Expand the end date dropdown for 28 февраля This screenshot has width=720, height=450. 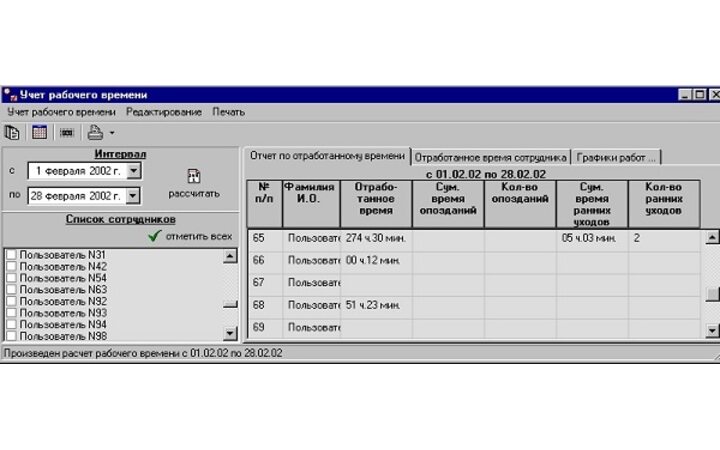134,196
